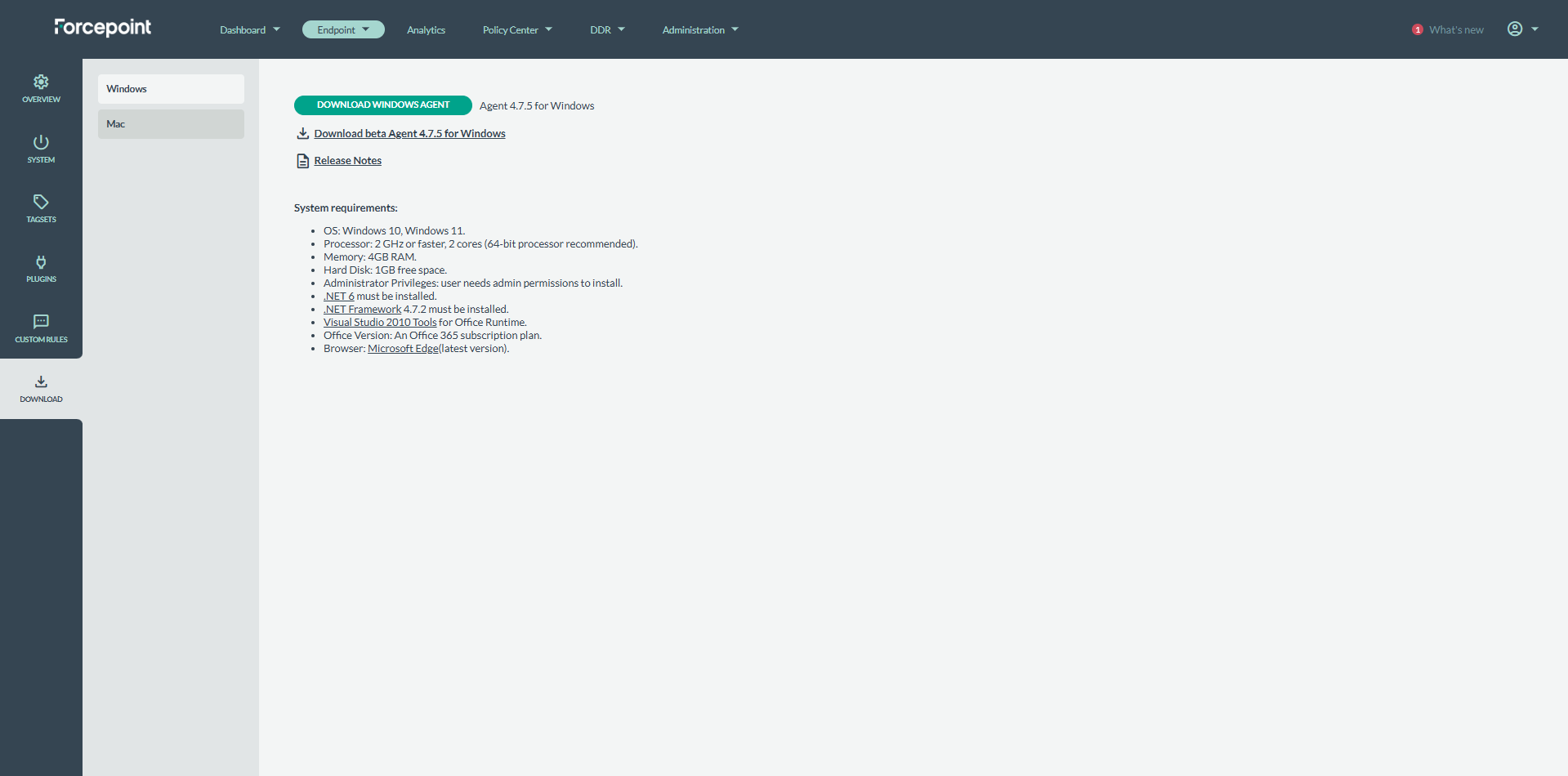Expand the Endpoint dropdown menu
The image size is (1568, 776).
coord(343,29)
